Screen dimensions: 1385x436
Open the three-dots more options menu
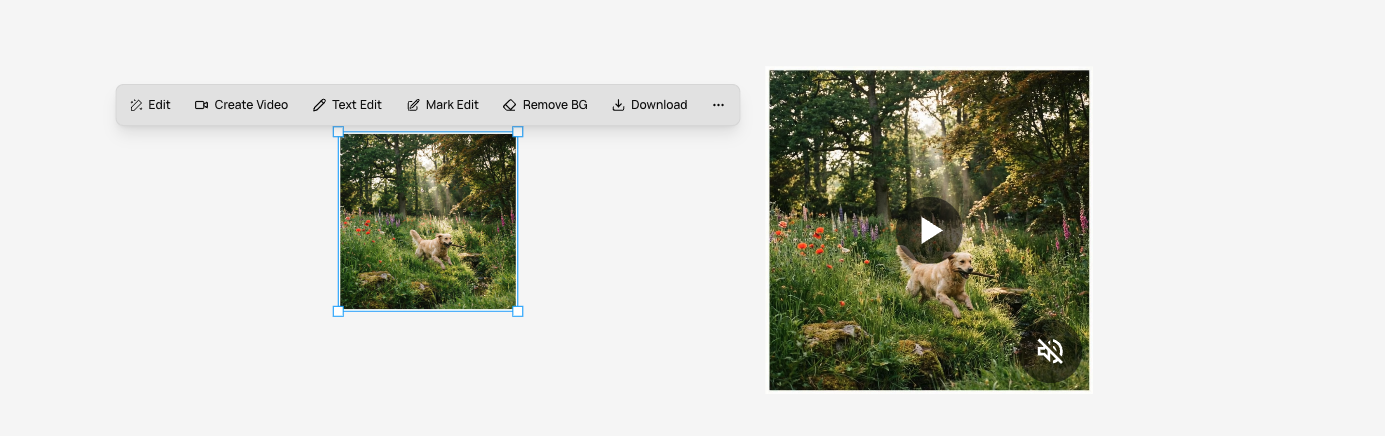[718, 105]
